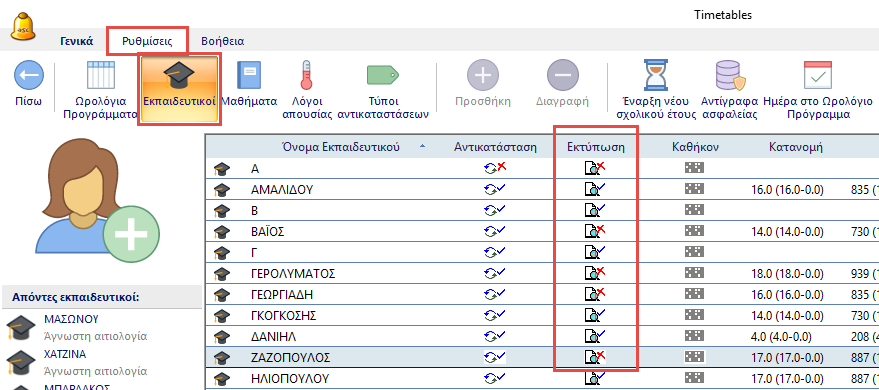Toggle Εκτύπωση print flag for ΒΑΪΟΣ

pyautogui.click(x=595, y=231)
